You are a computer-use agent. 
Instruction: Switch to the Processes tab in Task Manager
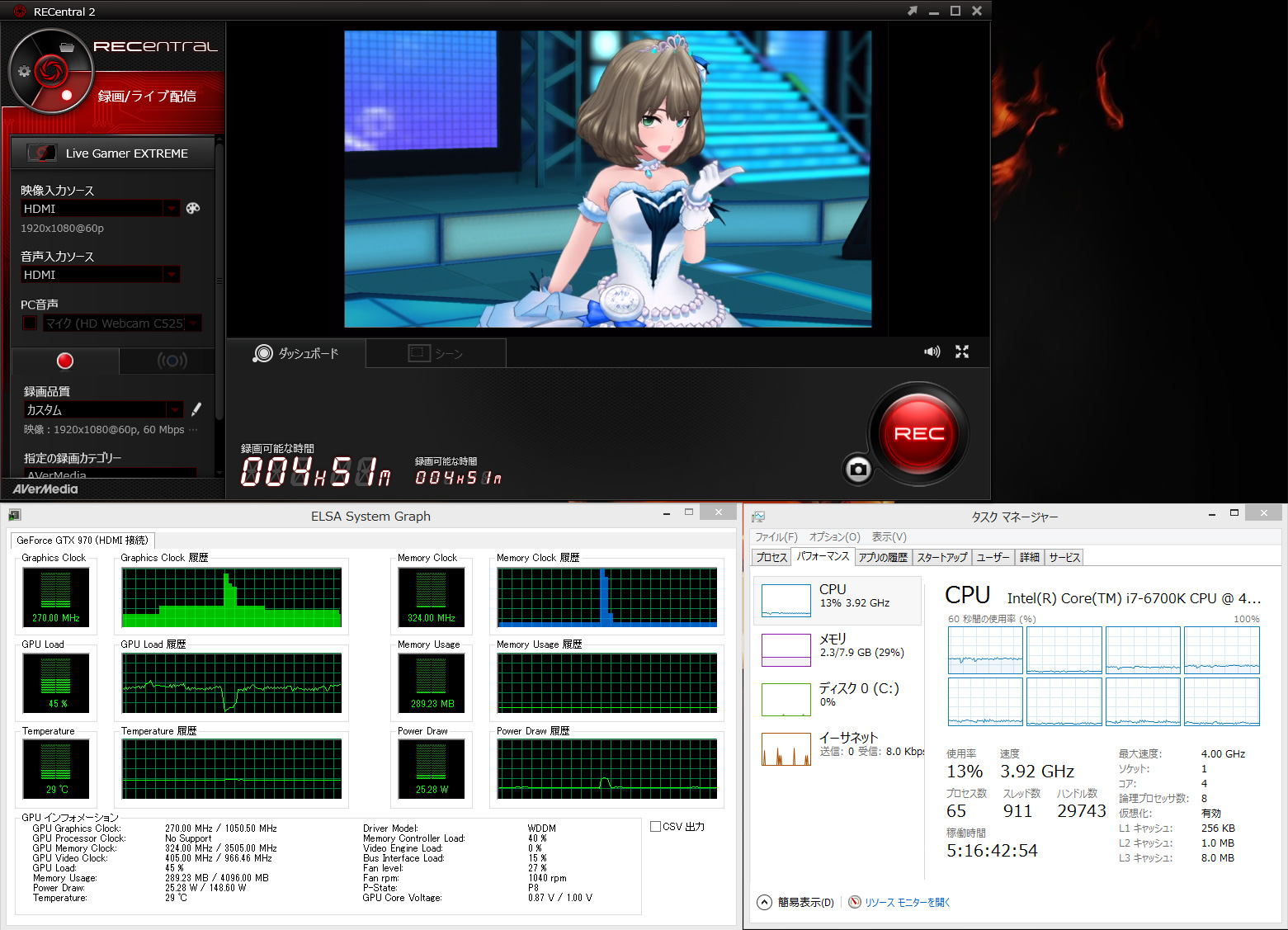[771, 557]
